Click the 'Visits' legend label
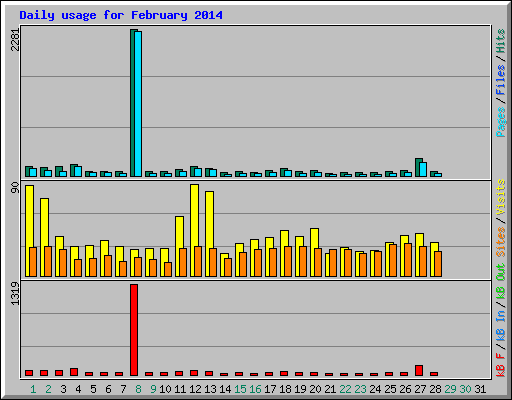Screen dimensions: 512x400 pos(501,198)
